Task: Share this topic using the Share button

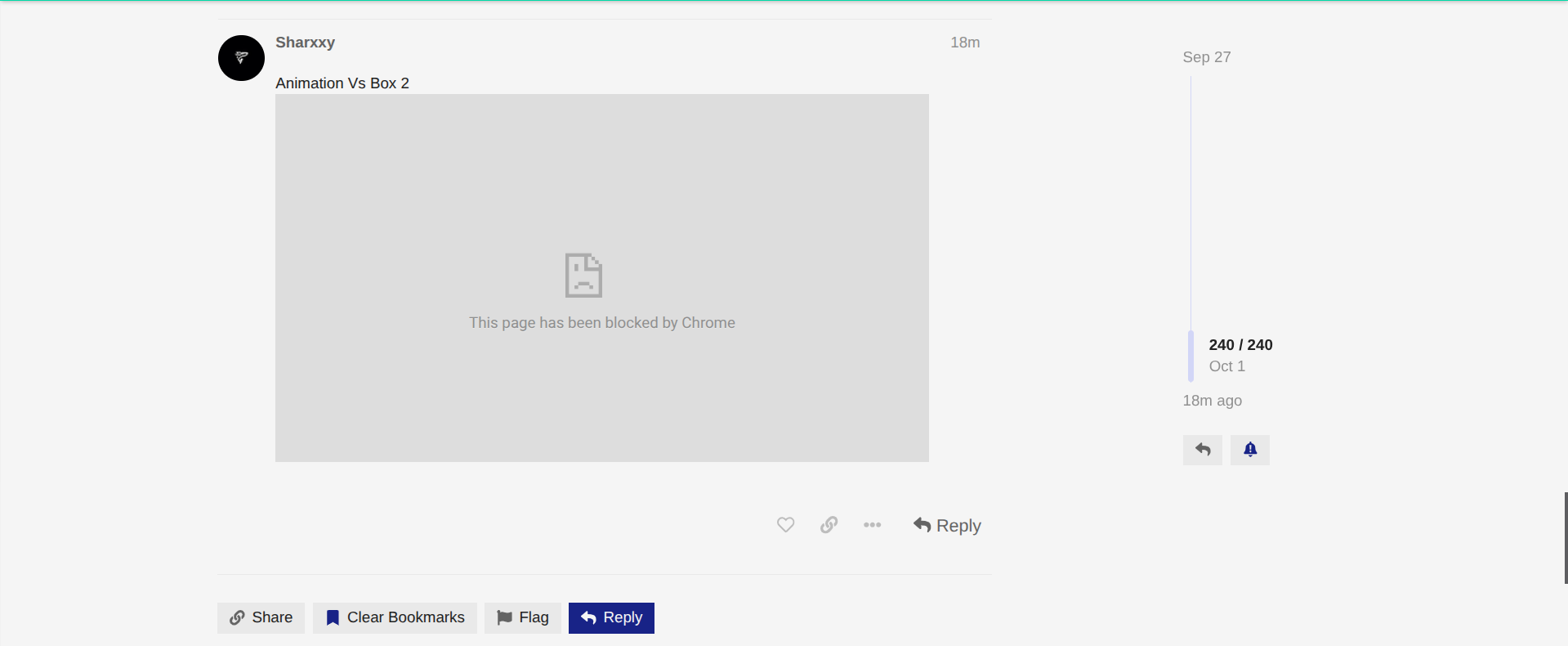Action: [261, 617]
